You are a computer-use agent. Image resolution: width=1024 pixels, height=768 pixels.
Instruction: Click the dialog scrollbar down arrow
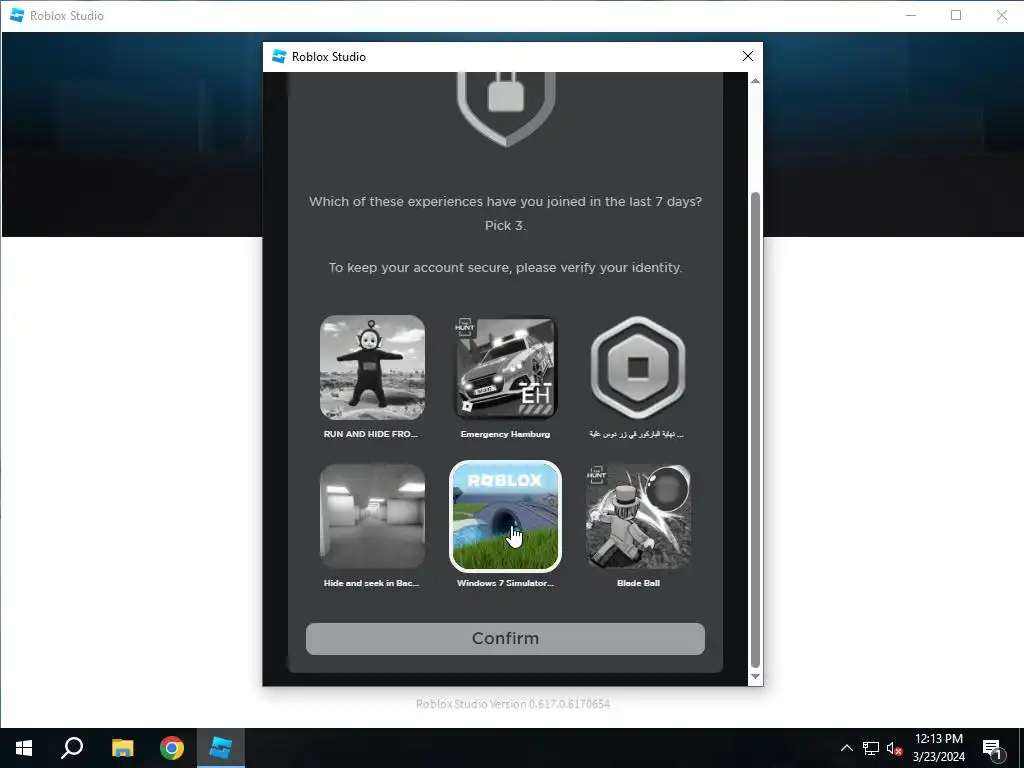[x=756, y=677]
